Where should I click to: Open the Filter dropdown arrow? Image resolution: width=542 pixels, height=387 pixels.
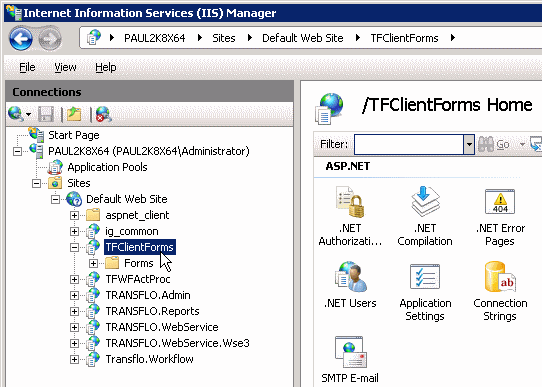[x=469, y=144]
